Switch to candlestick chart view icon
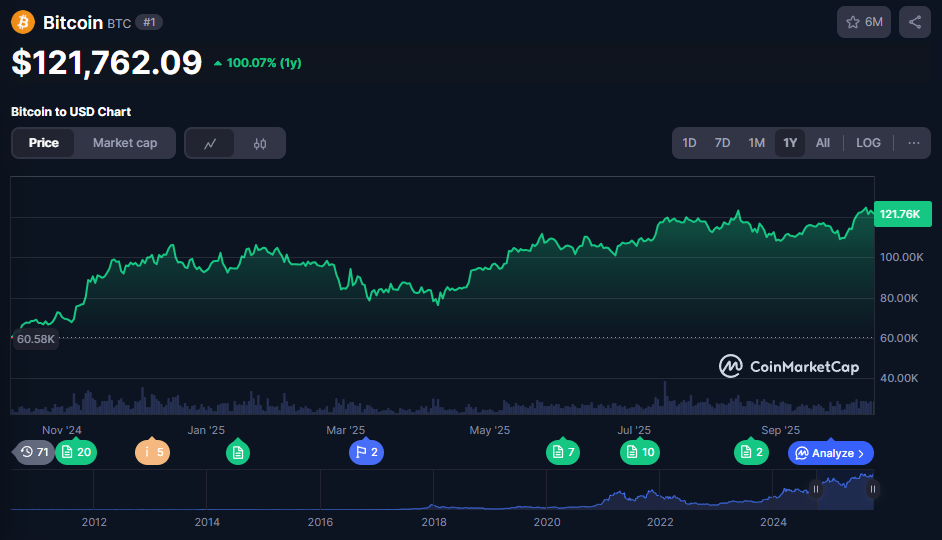The width and height of the screenshot is (942, 540). point(260,144)
